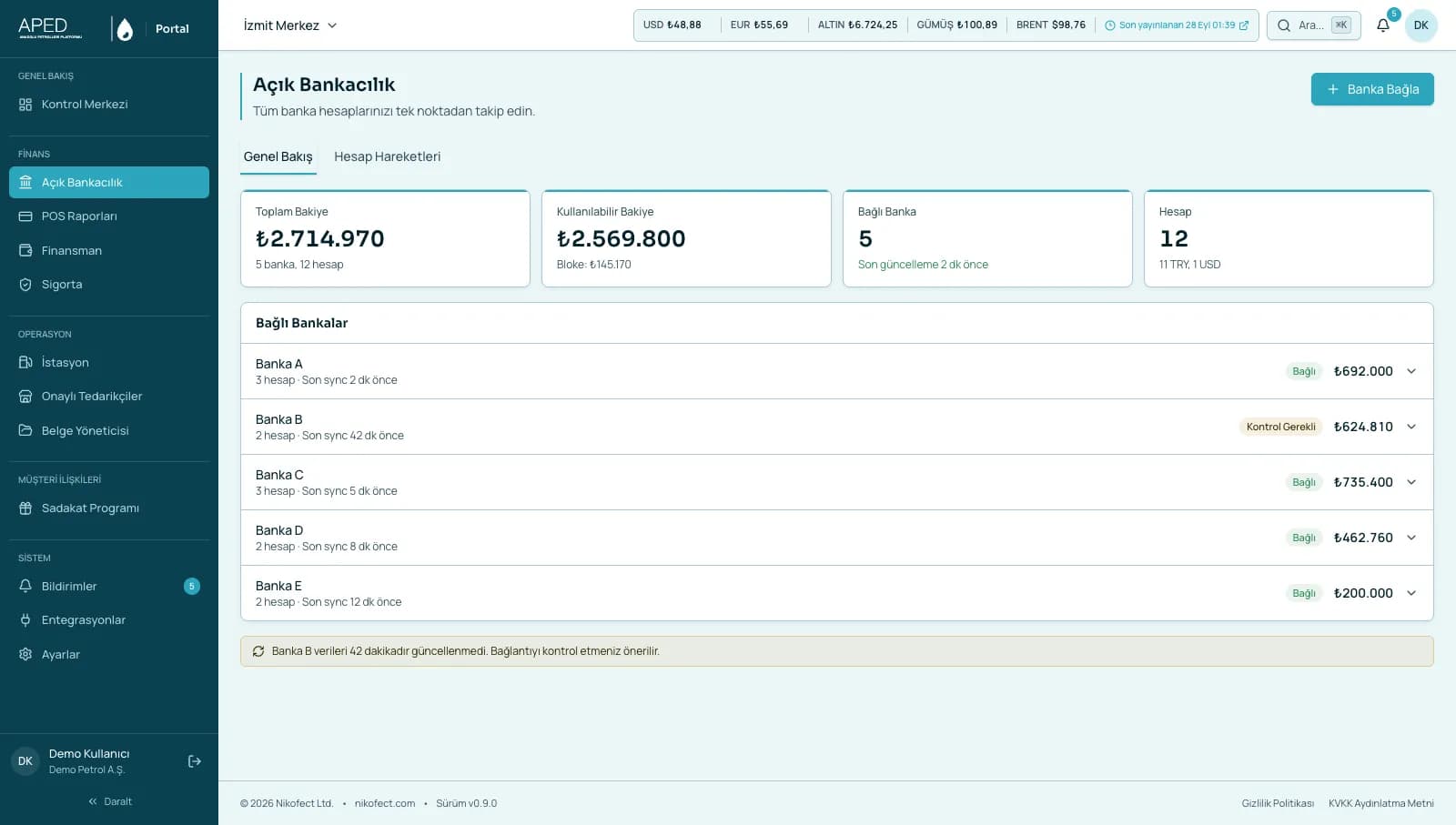1456x825 pixels.
Task: Expand the Banka C row chevron
Action: click(x=1411, y=482)
